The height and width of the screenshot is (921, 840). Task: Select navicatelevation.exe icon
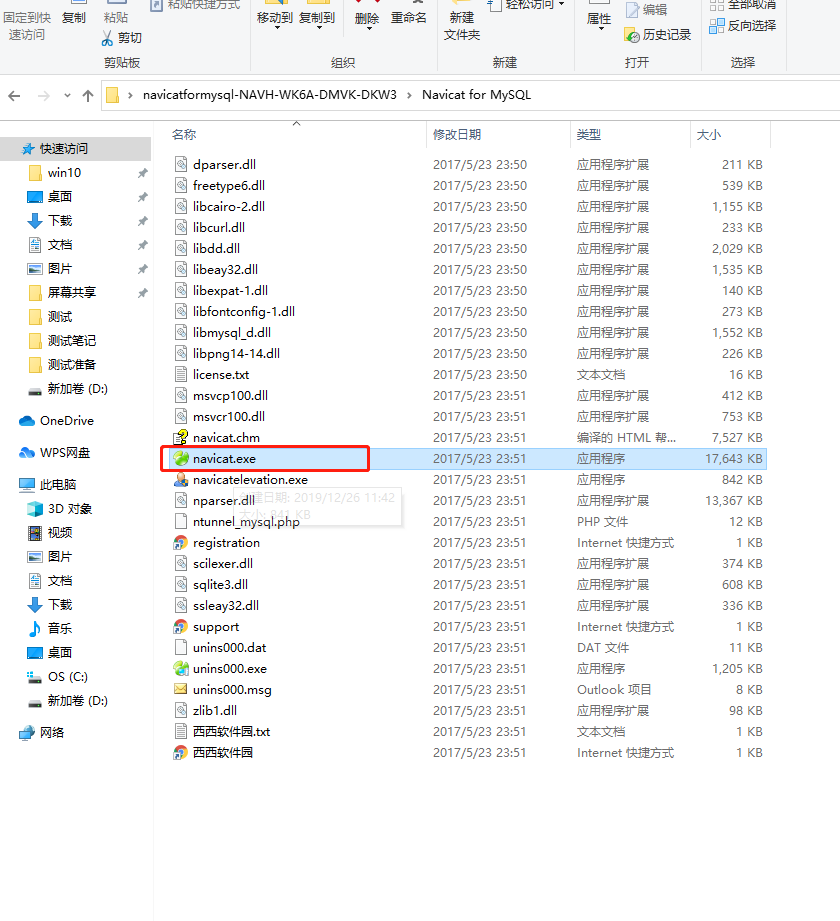[181, 480]
